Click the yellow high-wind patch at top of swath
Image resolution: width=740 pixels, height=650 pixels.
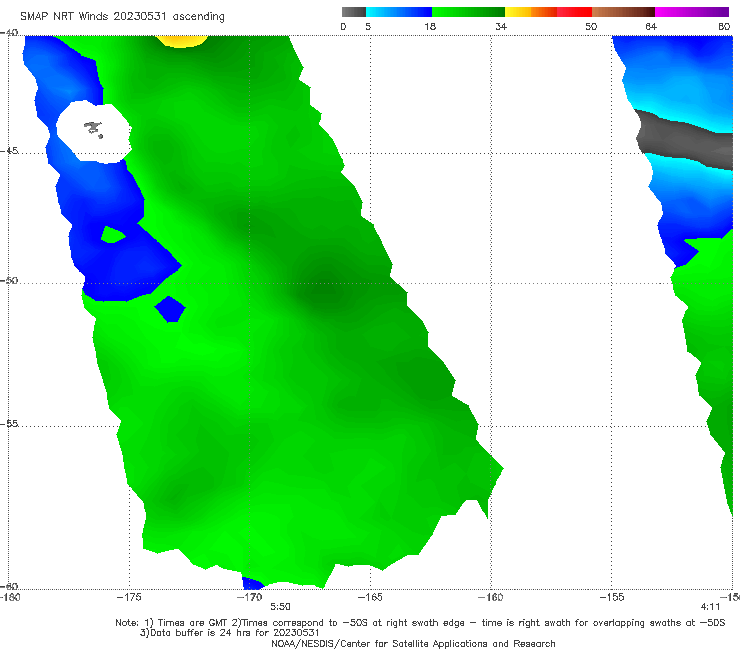point(182,41)
